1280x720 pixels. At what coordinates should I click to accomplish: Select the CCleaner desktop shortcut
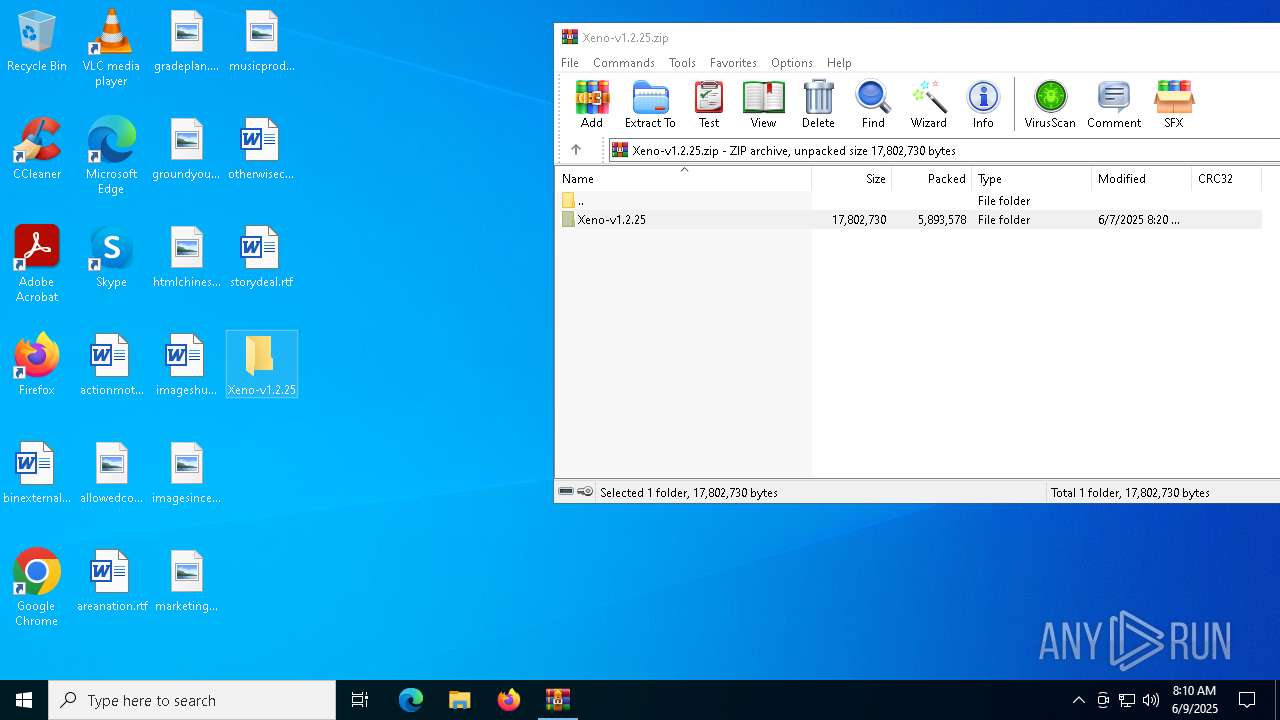coord(37,150)
